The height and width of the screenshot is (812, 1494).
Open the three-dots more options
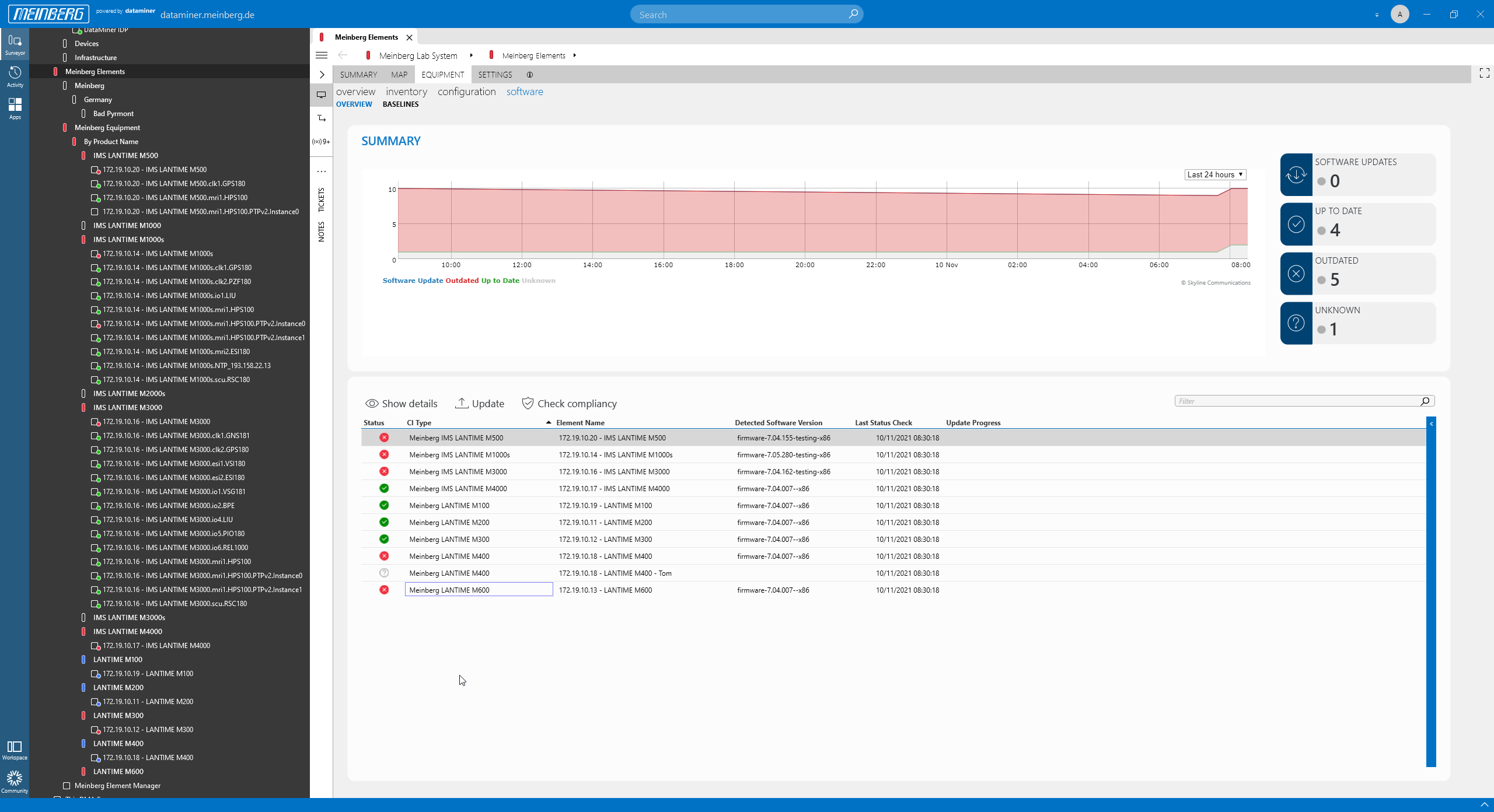click(x=322, y=171)
